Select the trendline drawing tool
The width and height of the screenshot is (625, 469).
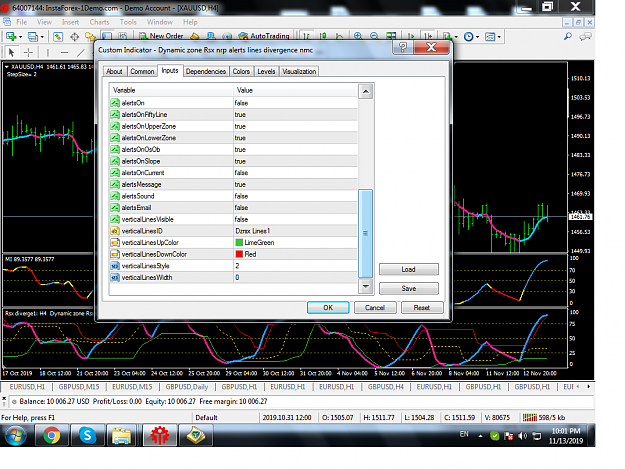click(x=81, y=52)
